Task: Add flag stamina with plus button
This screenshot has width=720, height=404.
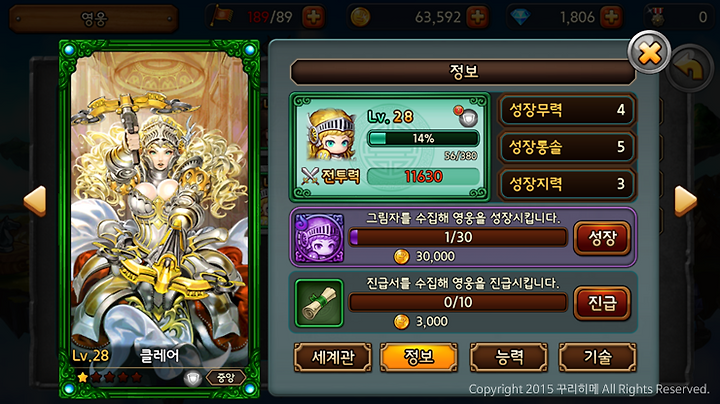Action: click(314, 17)
